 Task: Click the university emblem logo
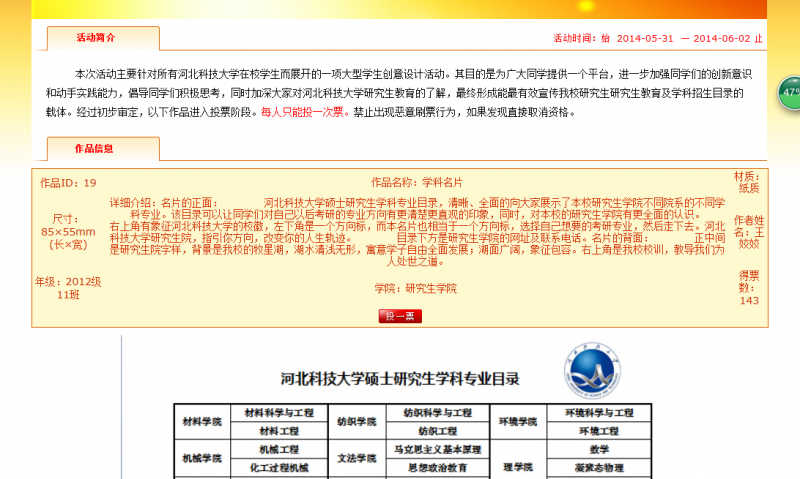592,371
